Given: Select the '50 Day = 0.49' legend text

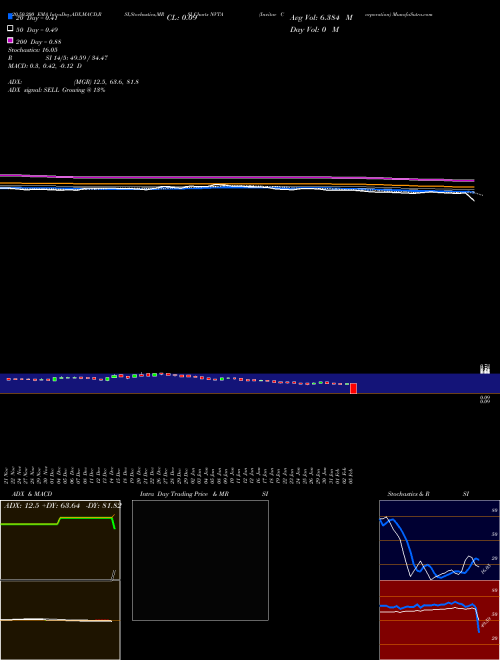Looking at the screenshot, I should click(37, 30).
